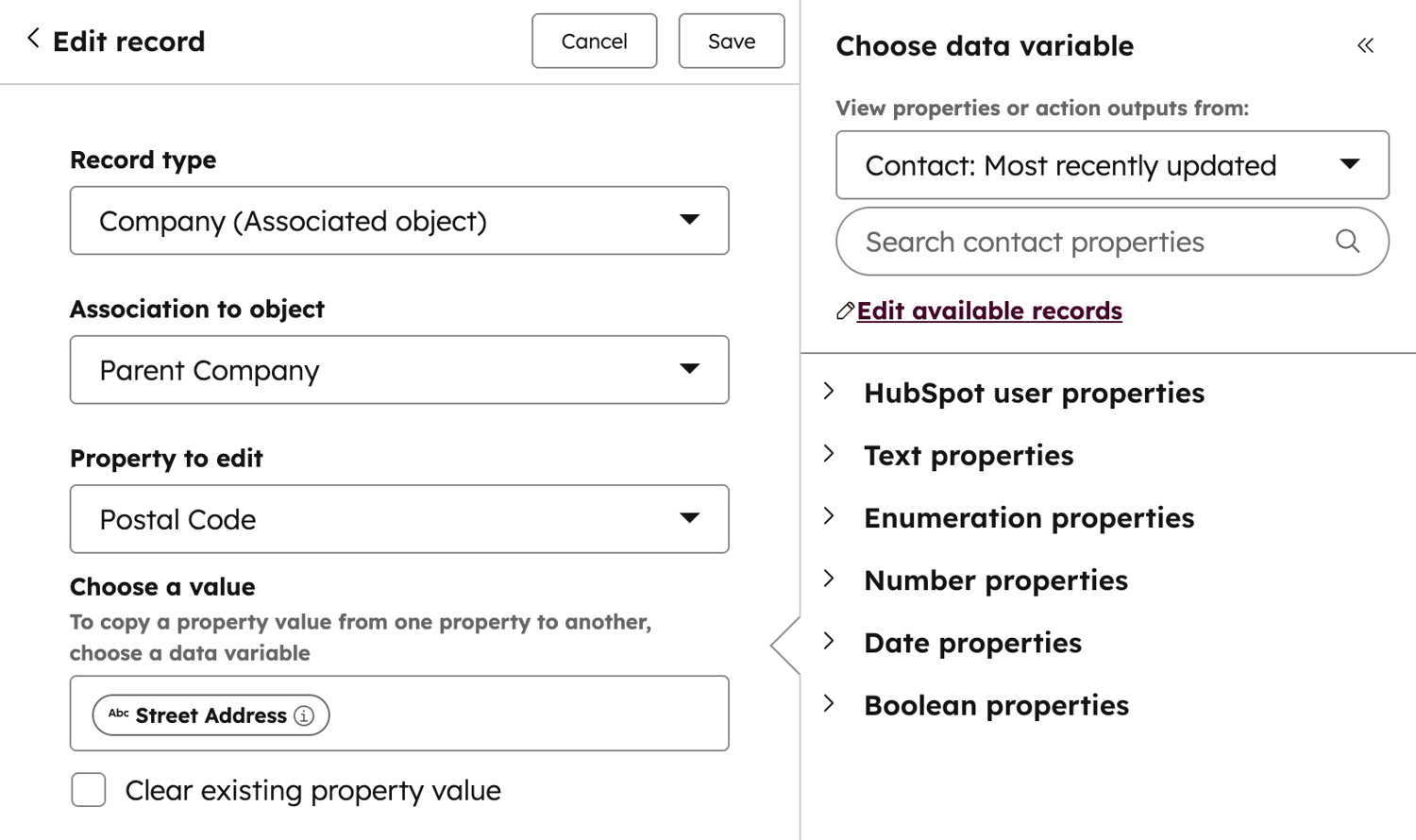The width and height of the screenshot is (1416, 840).
Task: Click the Cancel button
Action: (594, 41)
